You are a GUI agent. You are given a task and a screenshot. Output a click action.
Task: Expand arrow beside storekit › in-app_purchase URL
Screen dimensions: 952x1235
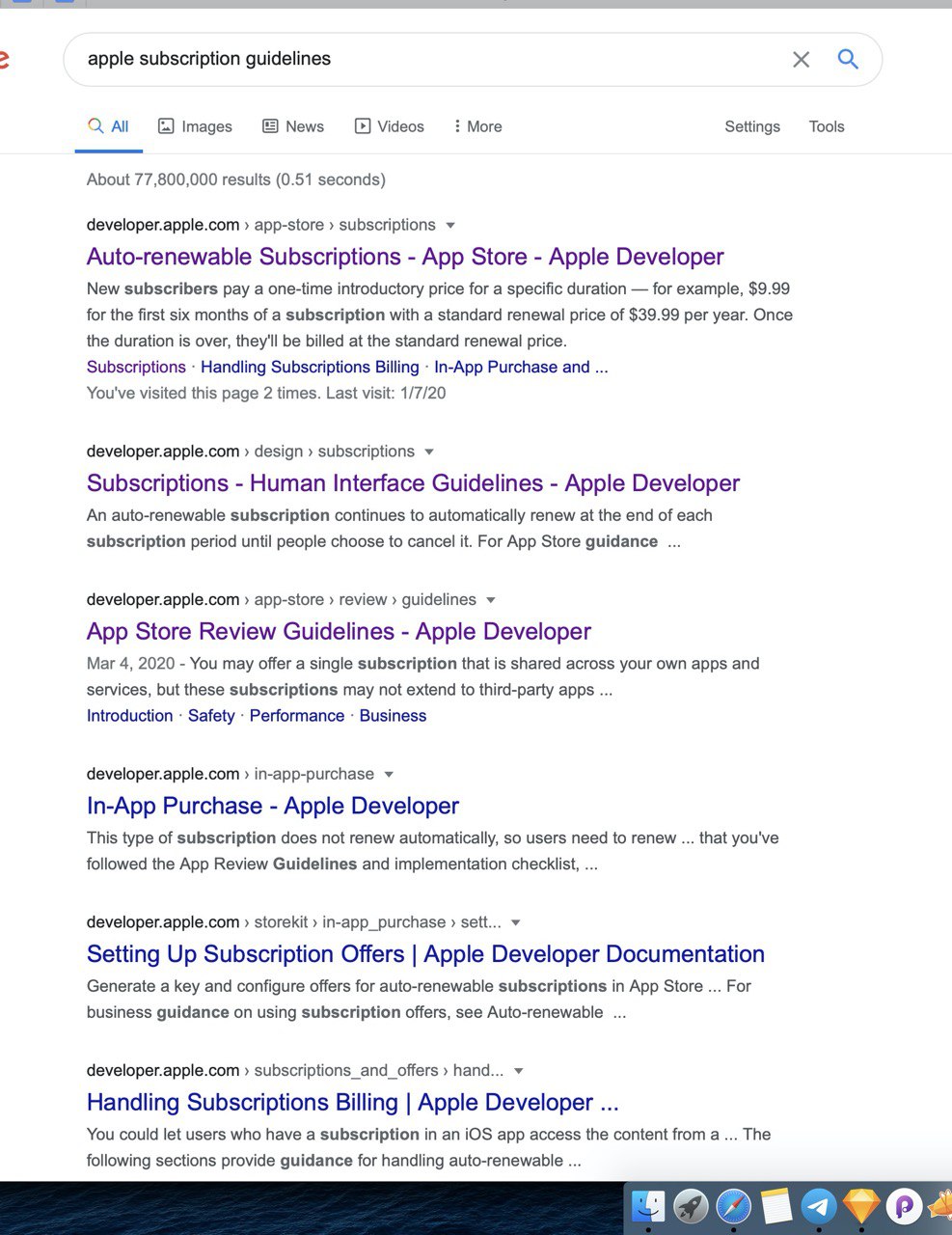516,923
